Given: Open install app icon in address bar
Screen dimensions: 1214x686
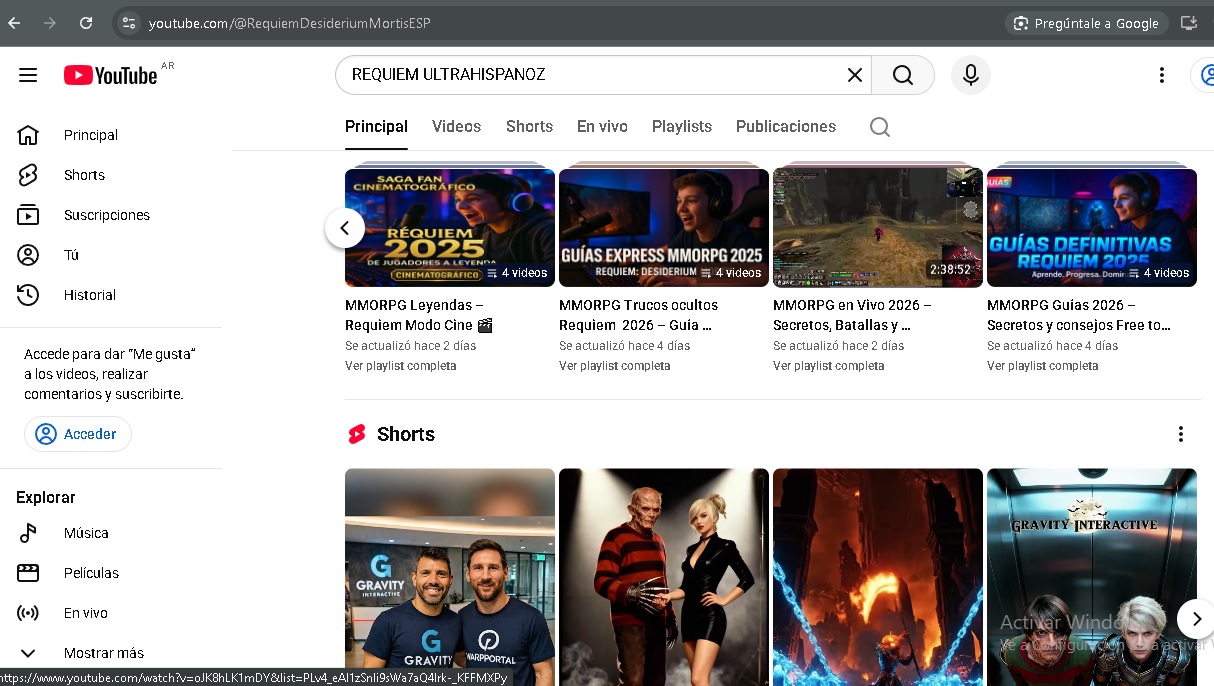Looking at the screenshot, I should coord(1189,23).
